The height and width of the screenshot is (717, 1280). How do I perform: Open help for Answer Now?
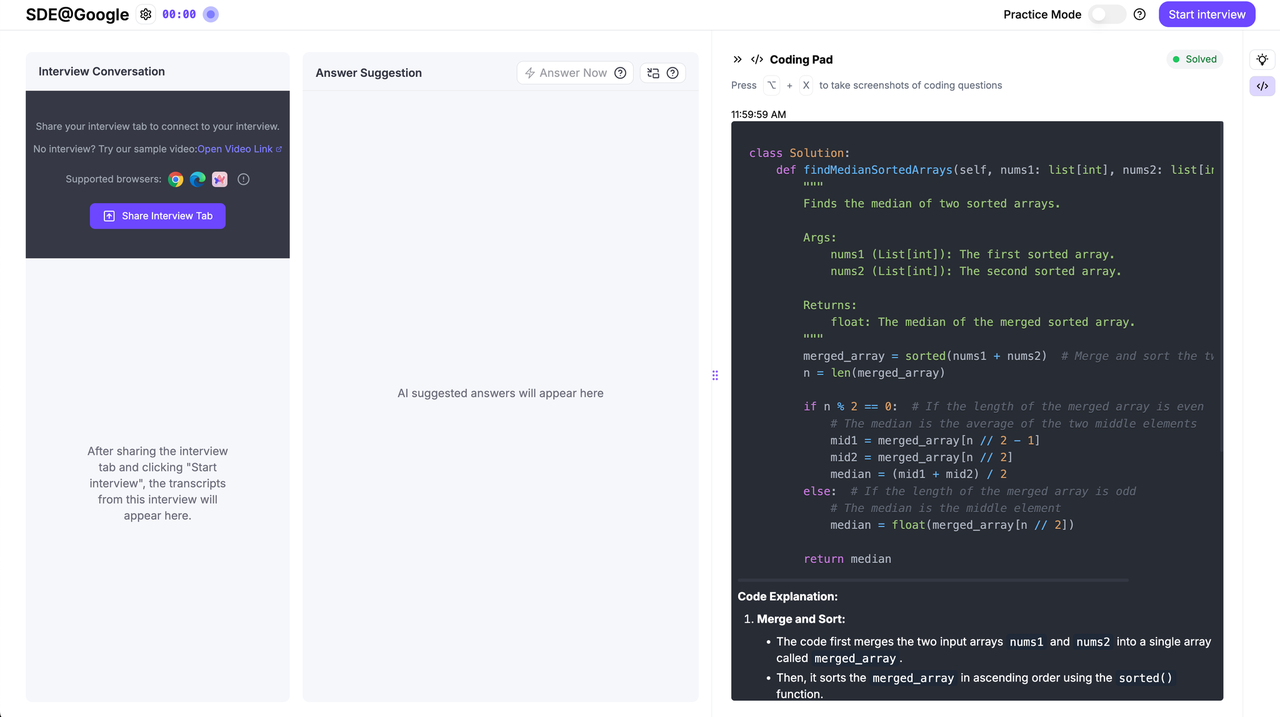click(620, 73)
